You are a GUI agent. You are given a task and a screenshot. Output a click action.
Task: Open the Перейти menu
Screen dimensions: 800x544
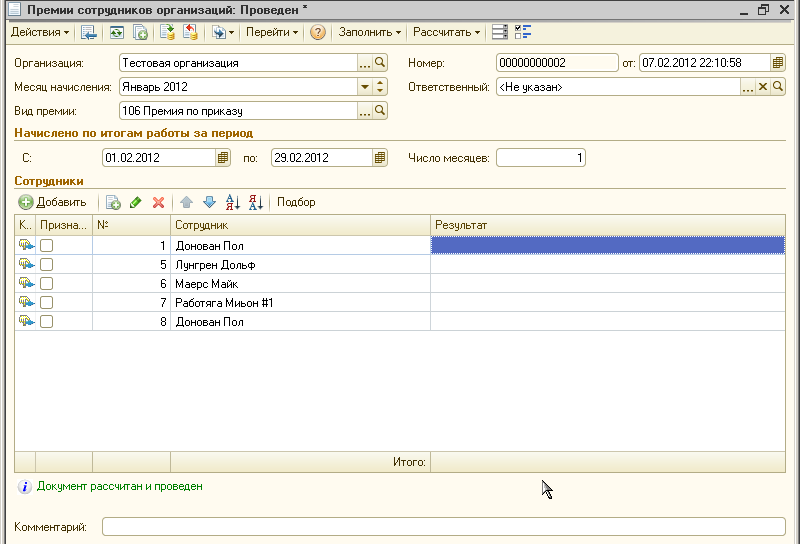point(272,32)
